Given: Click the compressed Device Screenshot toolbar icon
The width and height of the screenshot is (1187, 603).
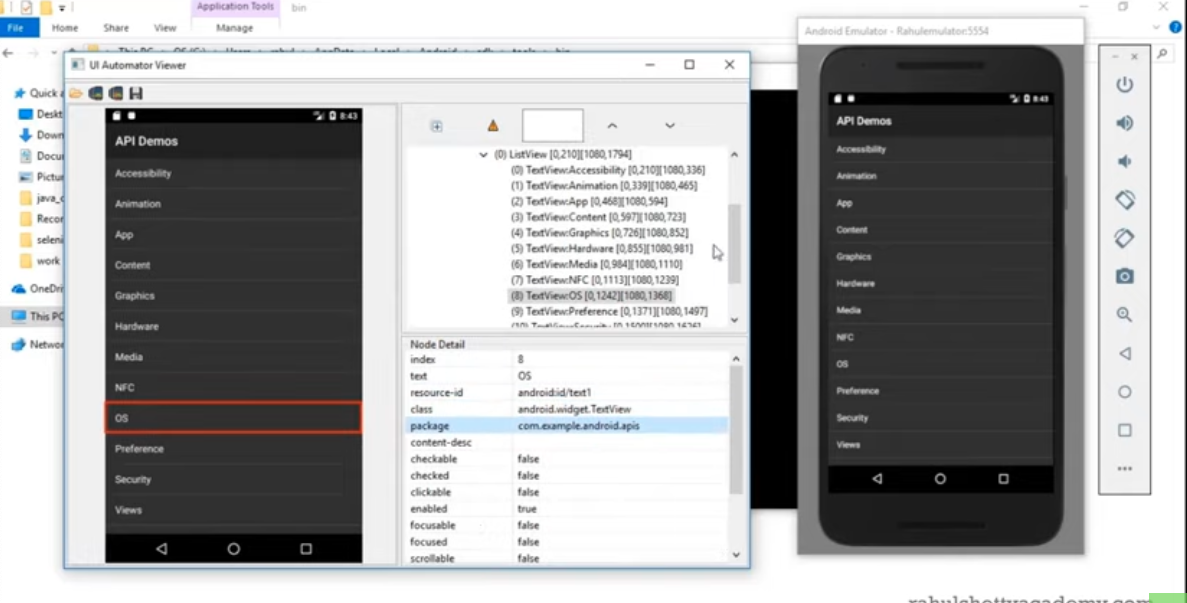Looking at the screenshot, I should click(116, 93).
